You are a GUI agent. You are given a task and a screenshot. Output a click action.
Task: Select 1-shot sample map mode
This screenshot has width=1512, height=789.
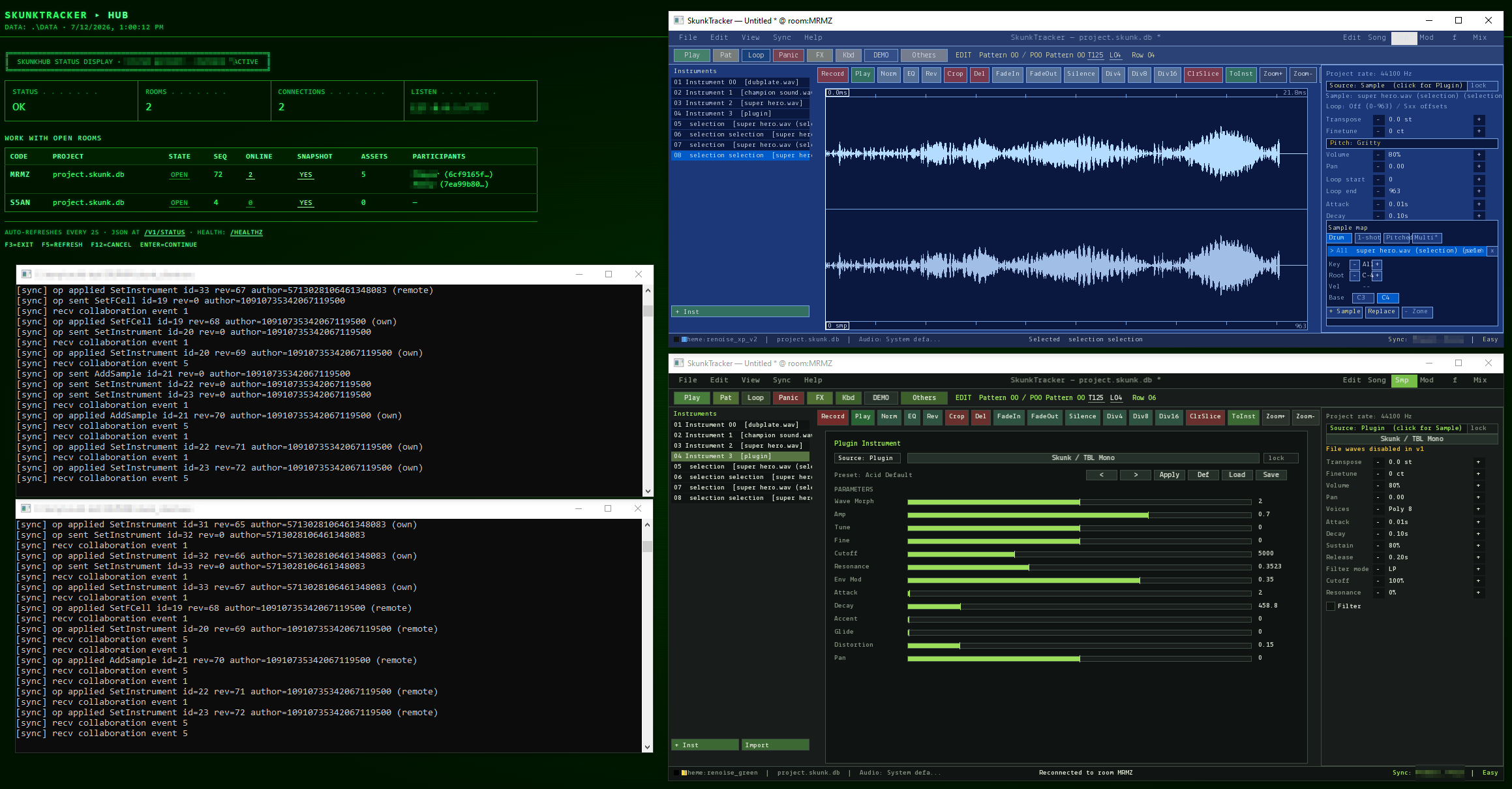[x=1368, y=238]
